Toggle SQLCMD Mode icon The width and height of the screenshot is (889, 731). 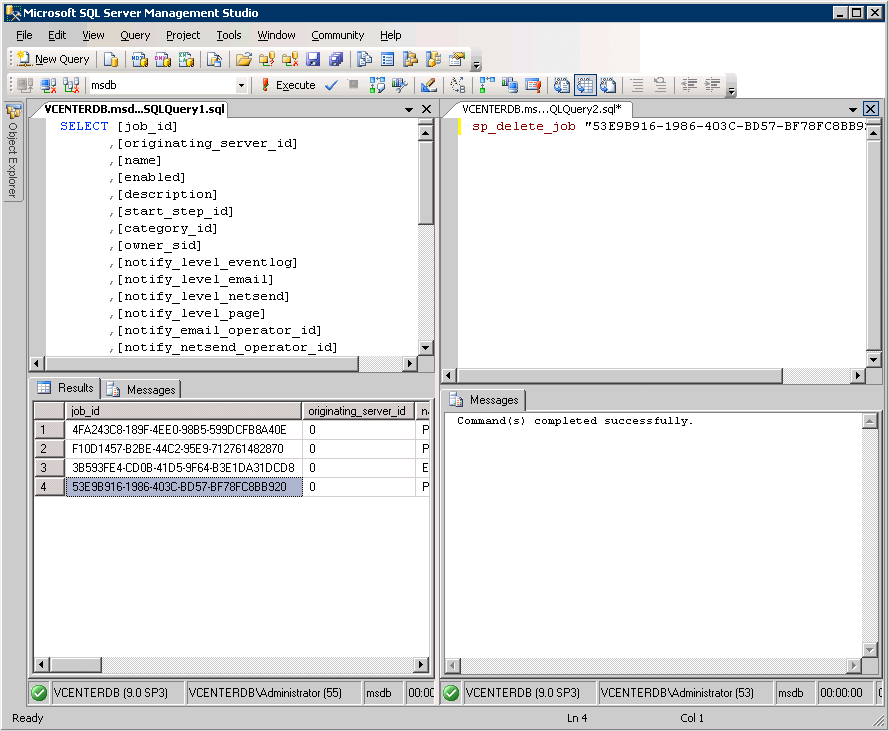(533, 85)
